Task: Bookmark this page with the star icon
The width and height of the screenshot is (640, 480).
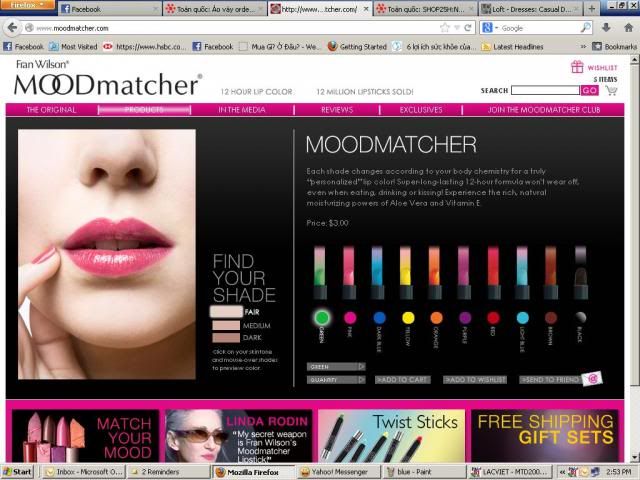Action: (444, 28)
